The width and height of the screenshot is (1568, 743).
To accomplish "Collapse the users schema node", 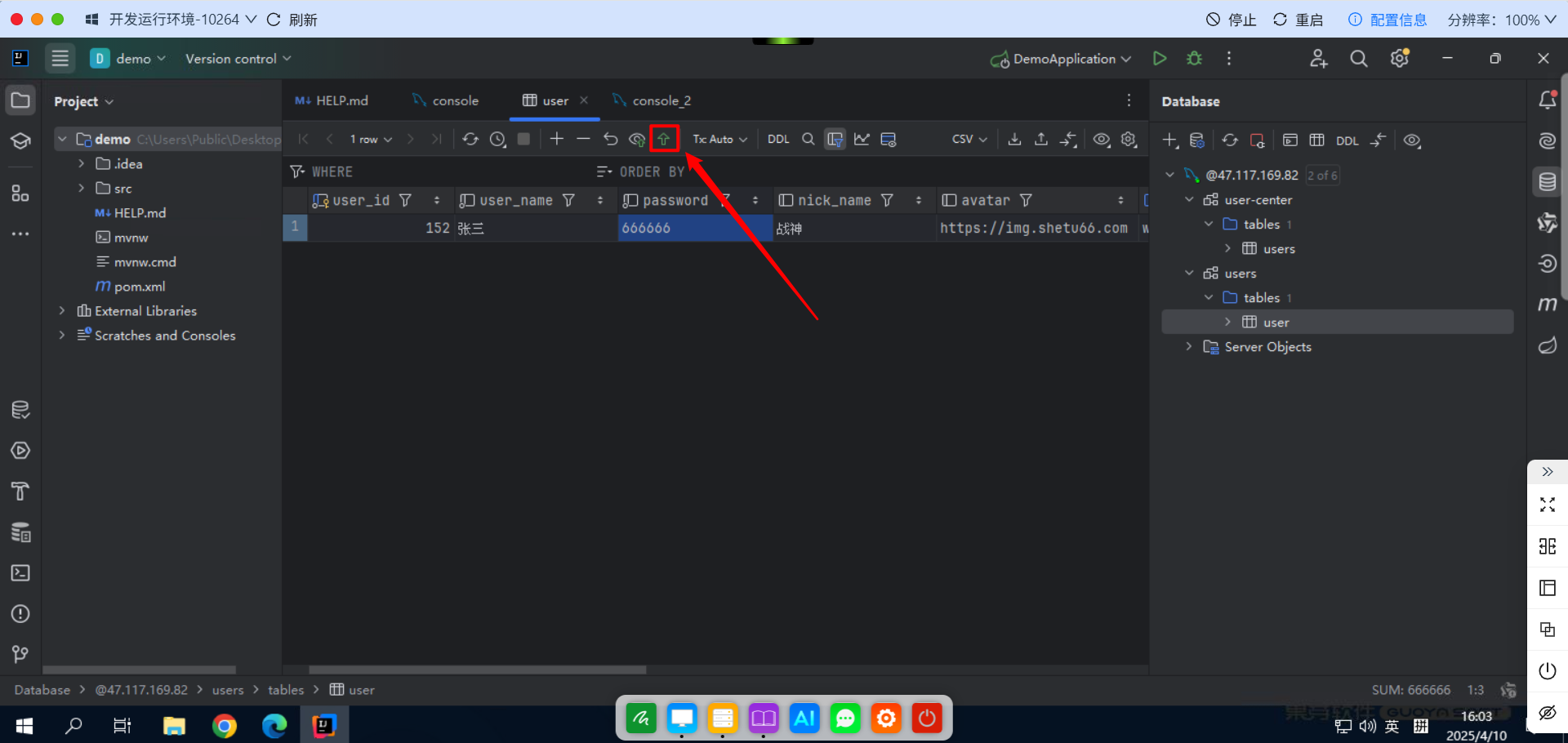I will tap(1189, 273).
